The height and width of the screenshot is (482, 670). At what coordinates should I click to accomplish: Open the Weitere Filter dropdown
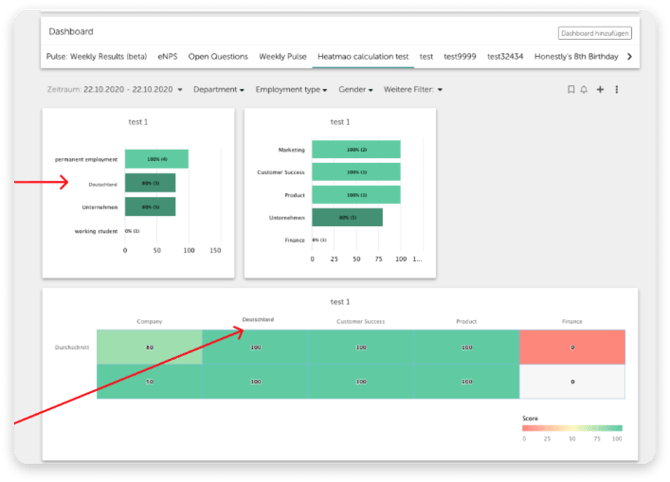point(412,90)
